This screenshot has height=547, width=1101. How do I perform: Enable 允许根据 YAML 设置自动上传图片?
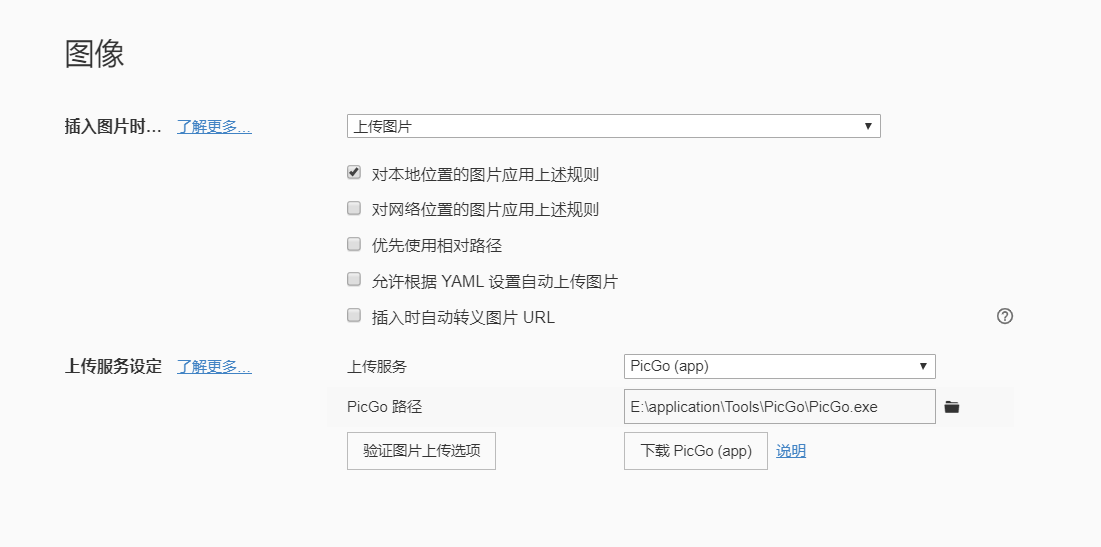click(x=354, y=280)
